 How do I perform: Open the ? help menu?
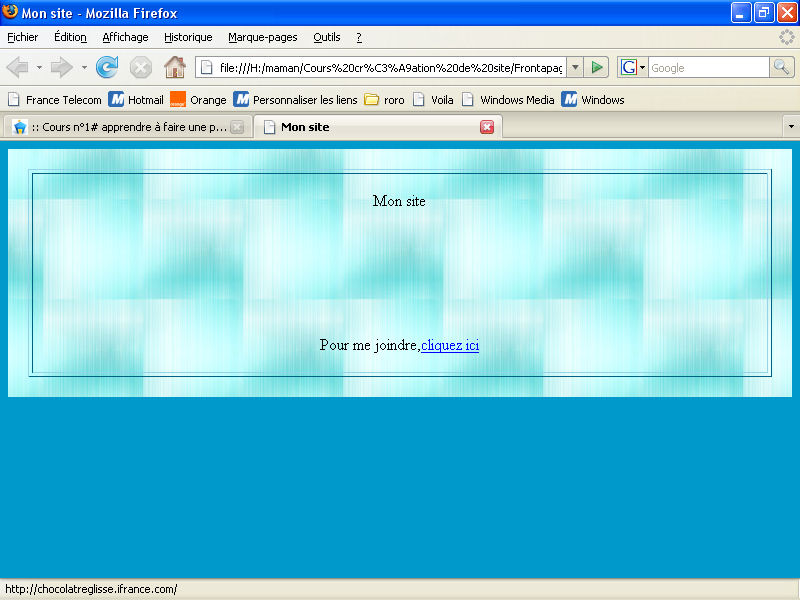[x=359, y=37]
